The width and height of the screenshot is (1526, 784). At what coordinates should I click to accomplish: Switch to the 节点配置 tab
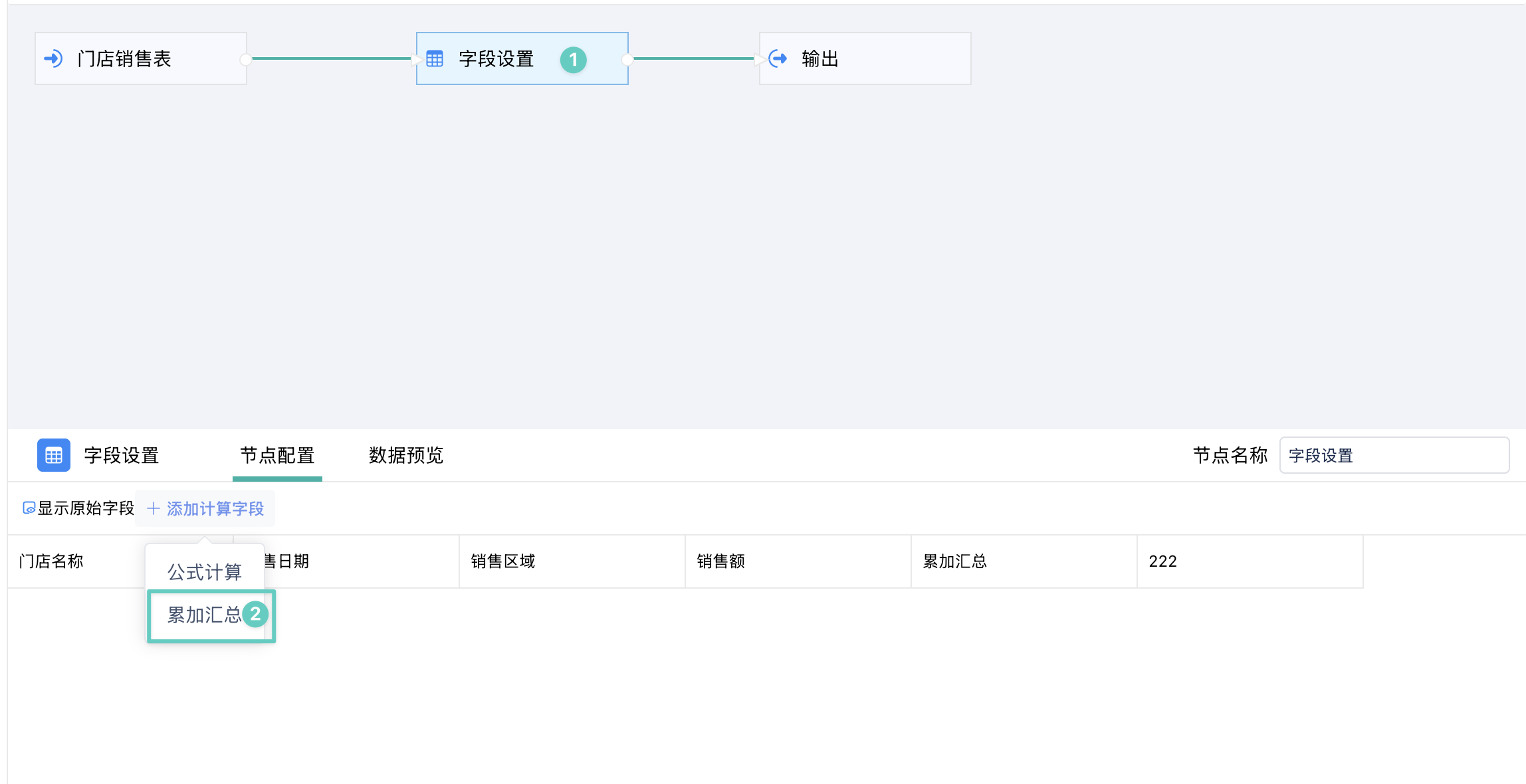coord(277,455)
